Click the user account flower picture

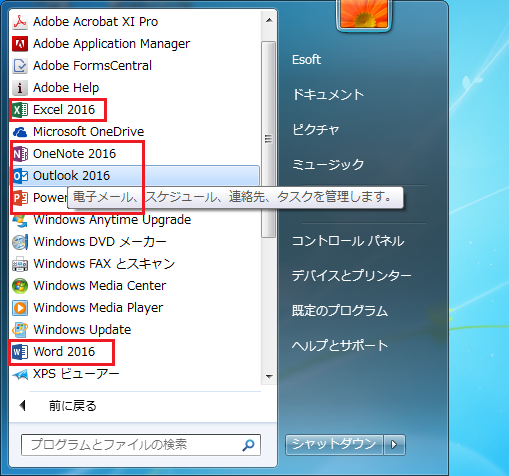click(364, 15)
